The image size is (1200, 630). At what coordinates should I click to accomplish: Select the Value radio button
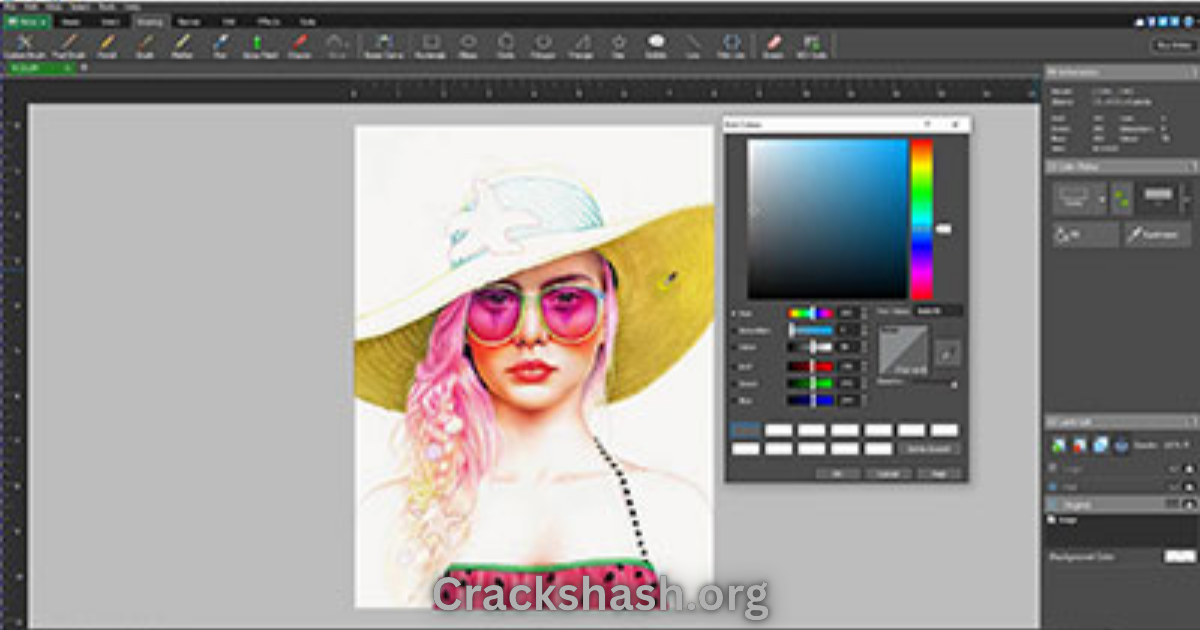tap(734, 347)
